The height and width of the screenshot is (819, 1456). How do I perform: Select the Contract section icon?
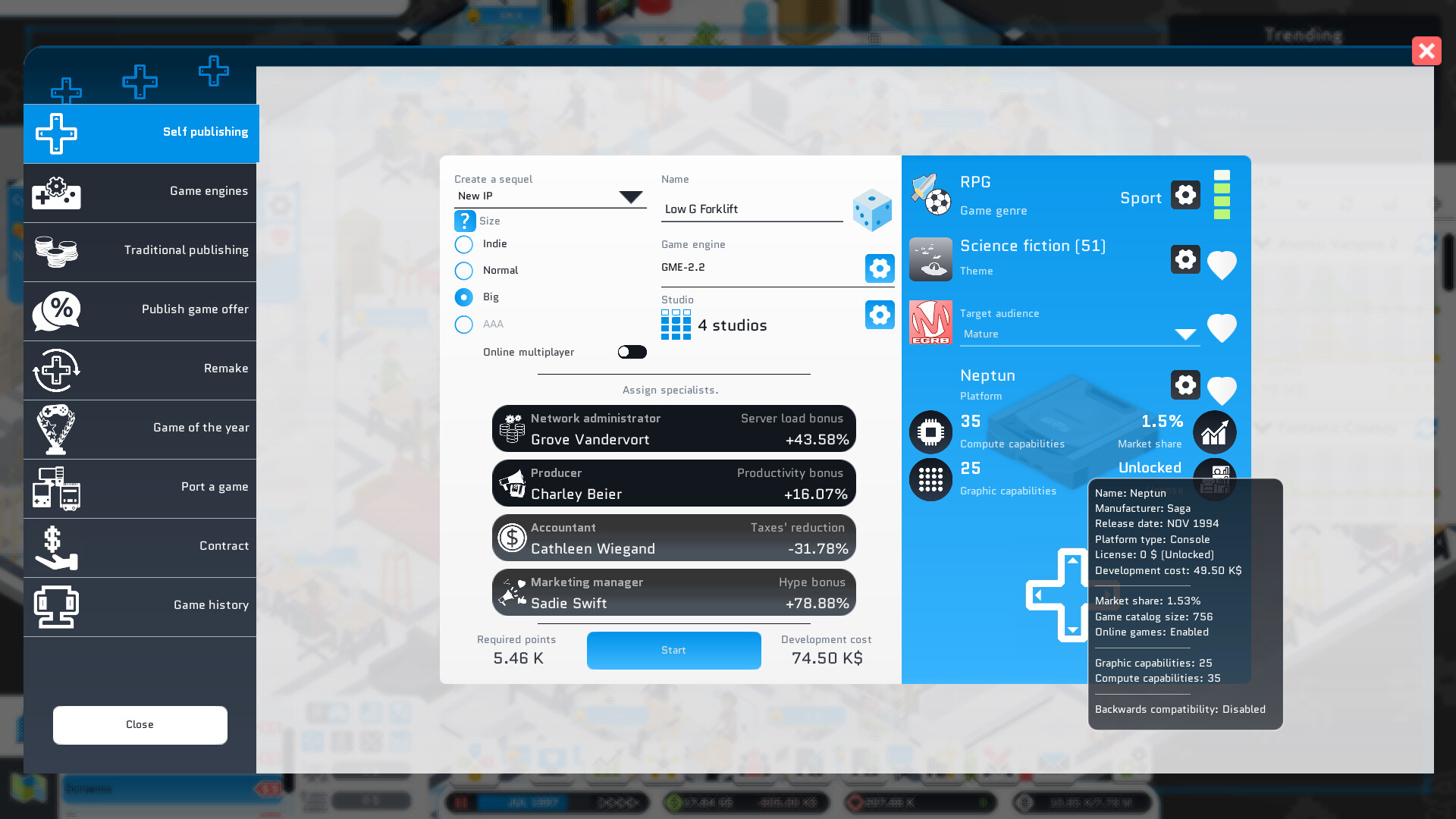(55, 547)
